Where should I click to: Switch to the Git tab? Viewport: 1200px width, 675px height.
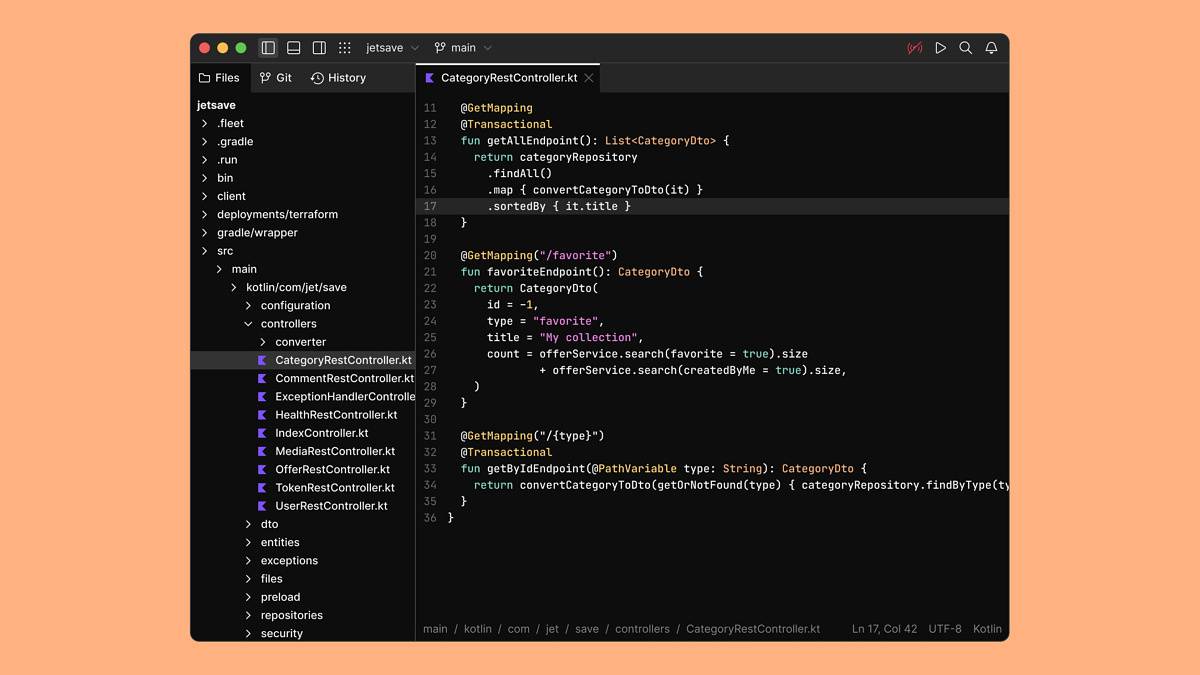[x=276, y=78]
